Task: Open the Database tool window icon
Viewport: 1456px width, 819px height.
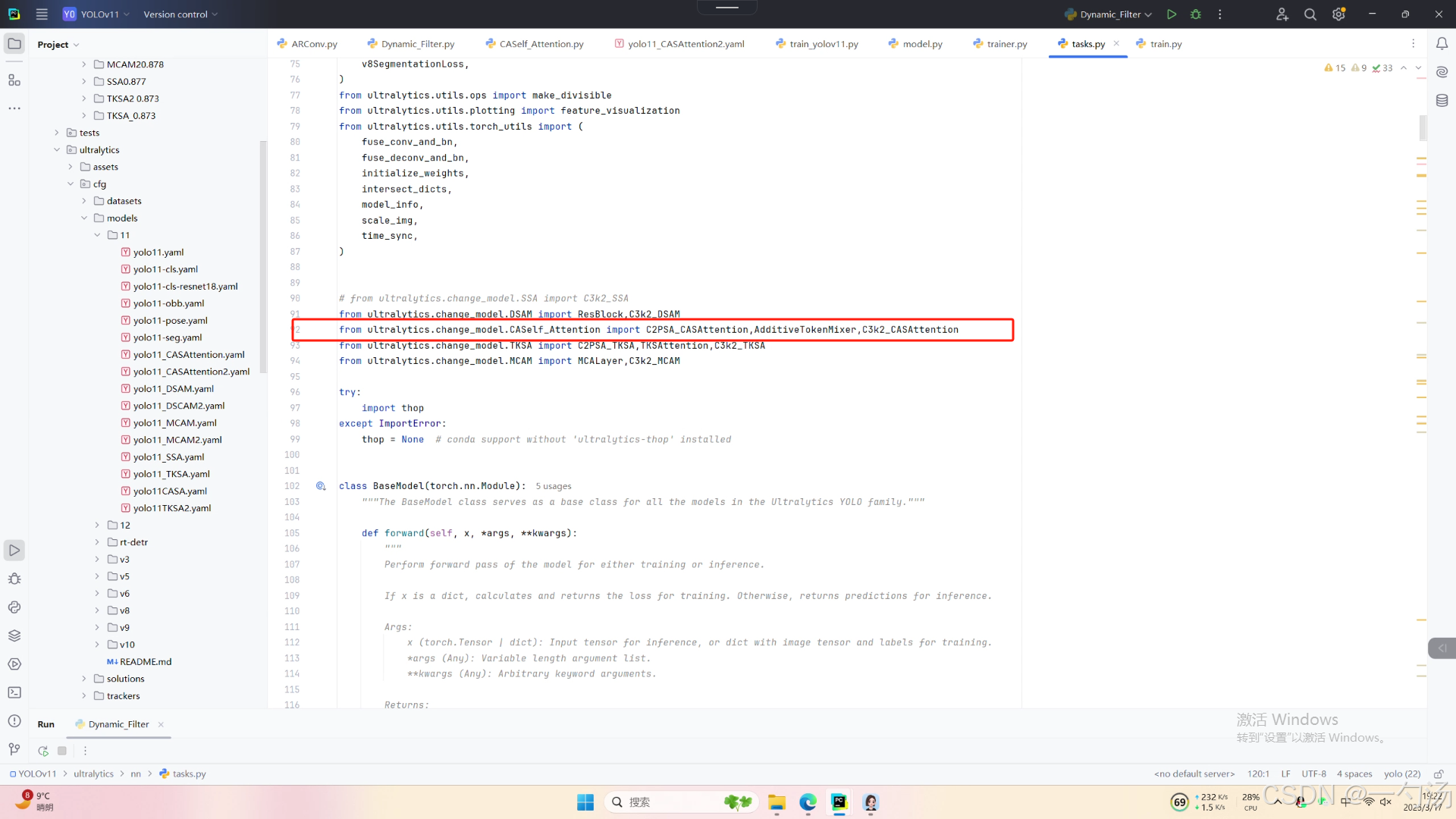Action: (1442, 100)
